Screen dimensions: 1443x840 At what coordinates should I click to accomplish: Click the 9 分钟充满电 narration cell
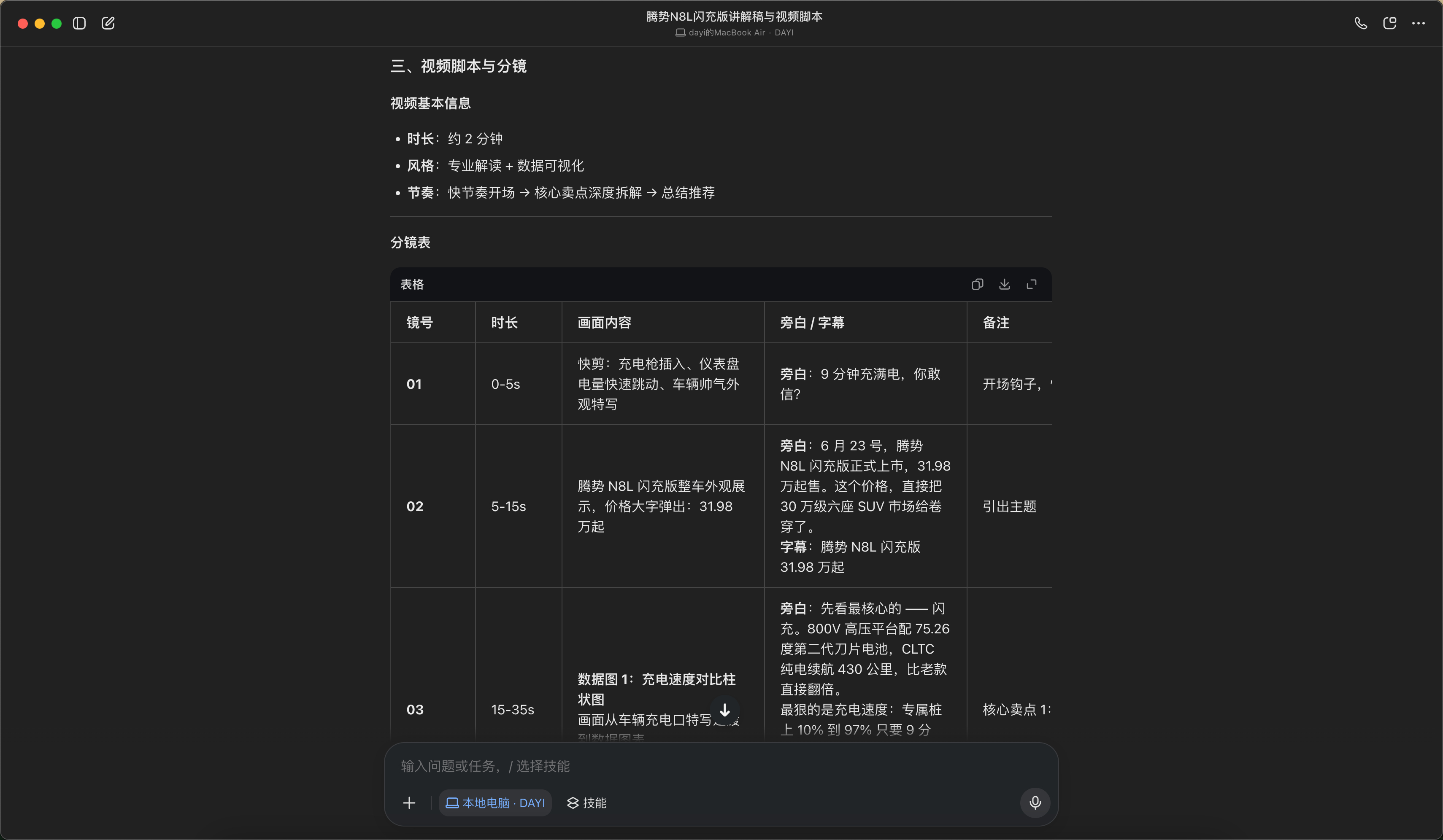tap(865, 384)
